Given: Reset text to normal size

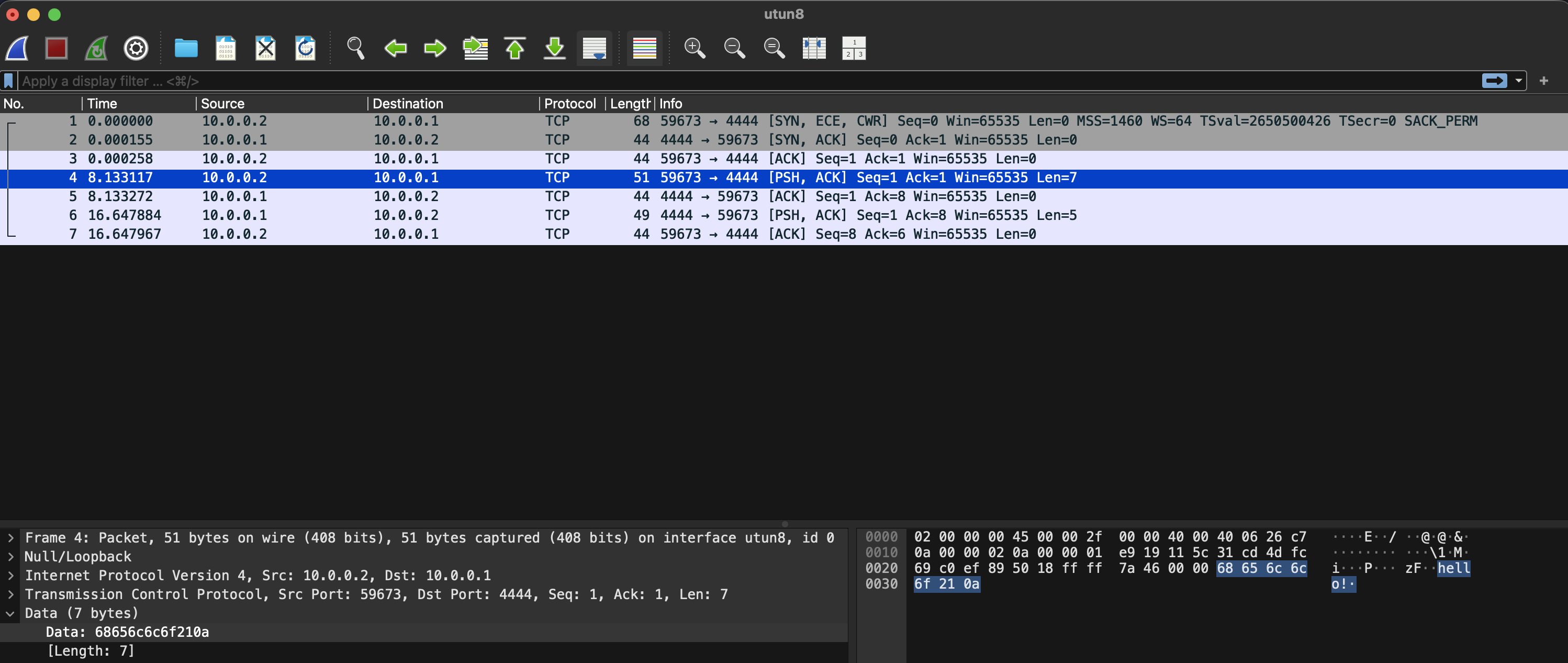Looking at the screenshot, I should [774, 48].
